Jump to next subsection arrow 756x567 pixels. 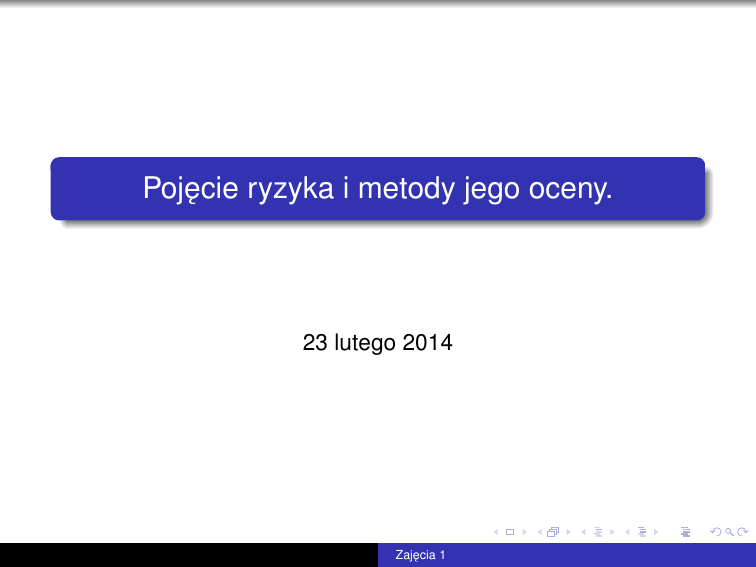pos(610,533)
